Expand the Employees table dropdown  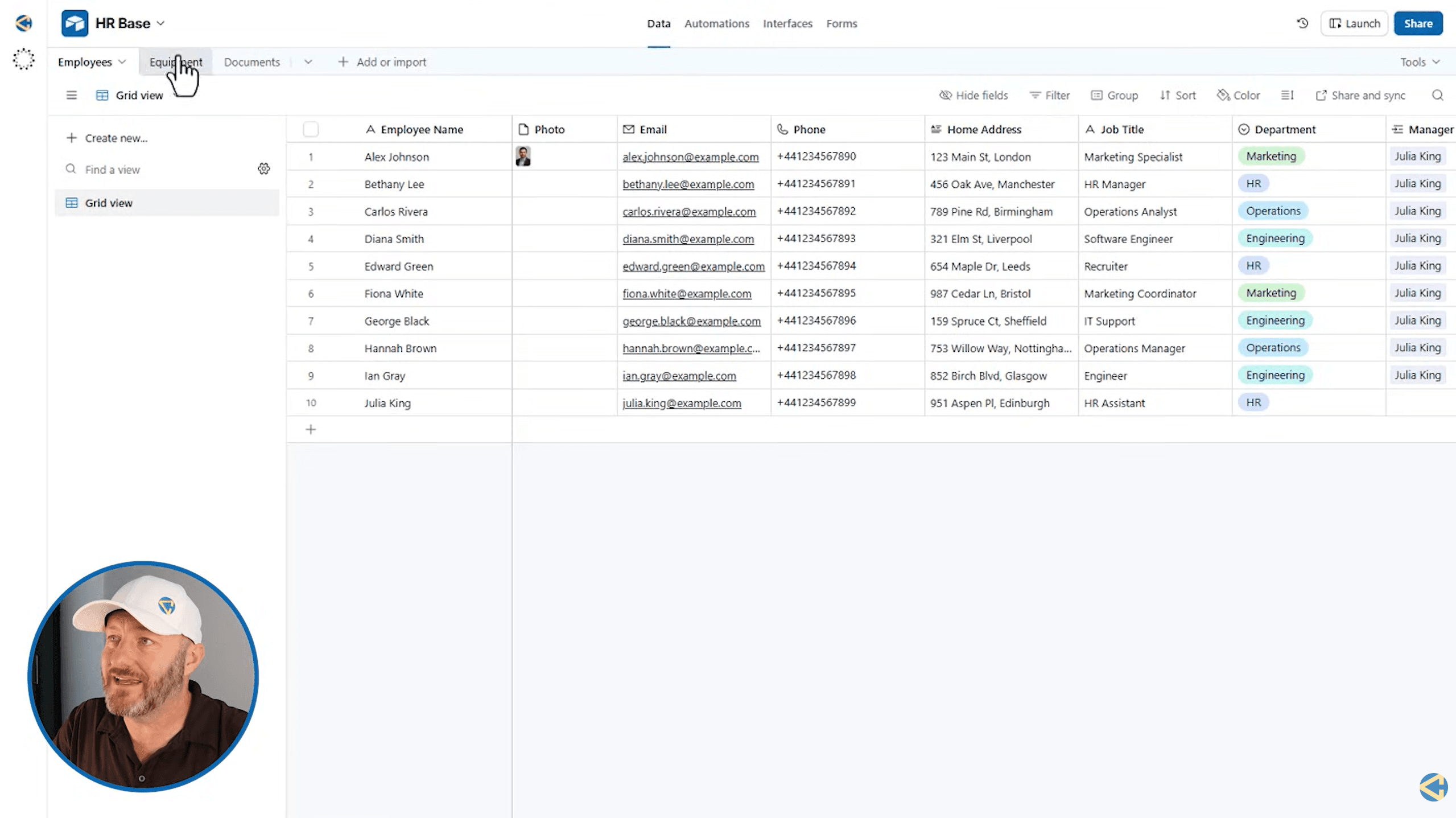pyautogui.click(x=122, y=61)
